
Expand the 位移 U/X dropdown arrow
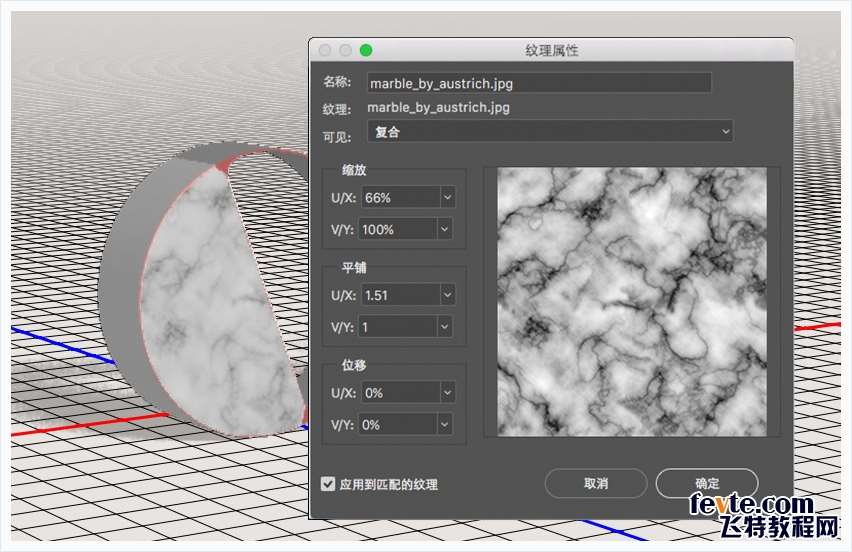[x=448, y=392]
